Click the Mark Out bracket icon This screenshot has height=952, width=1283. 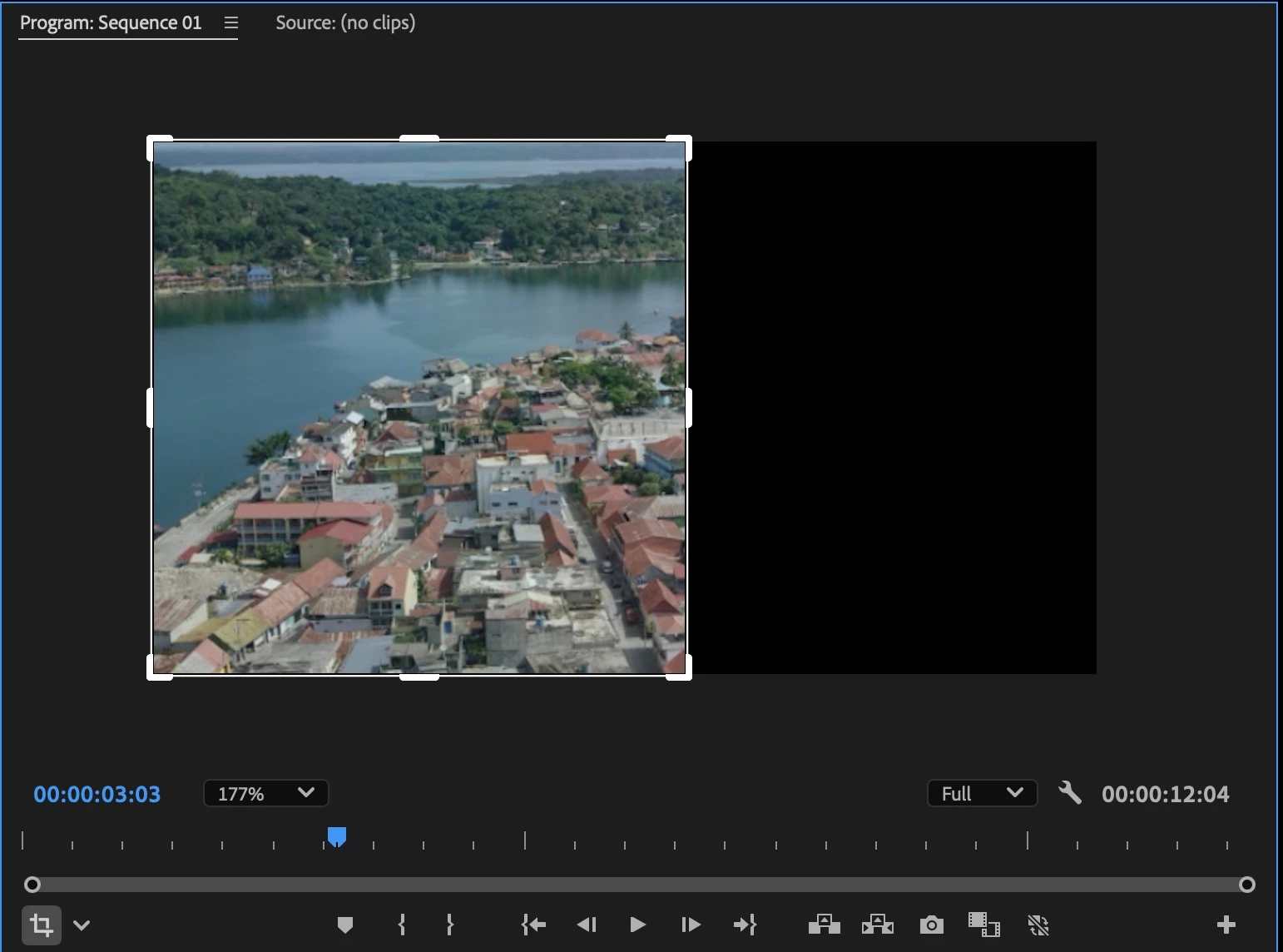[449, 925]
